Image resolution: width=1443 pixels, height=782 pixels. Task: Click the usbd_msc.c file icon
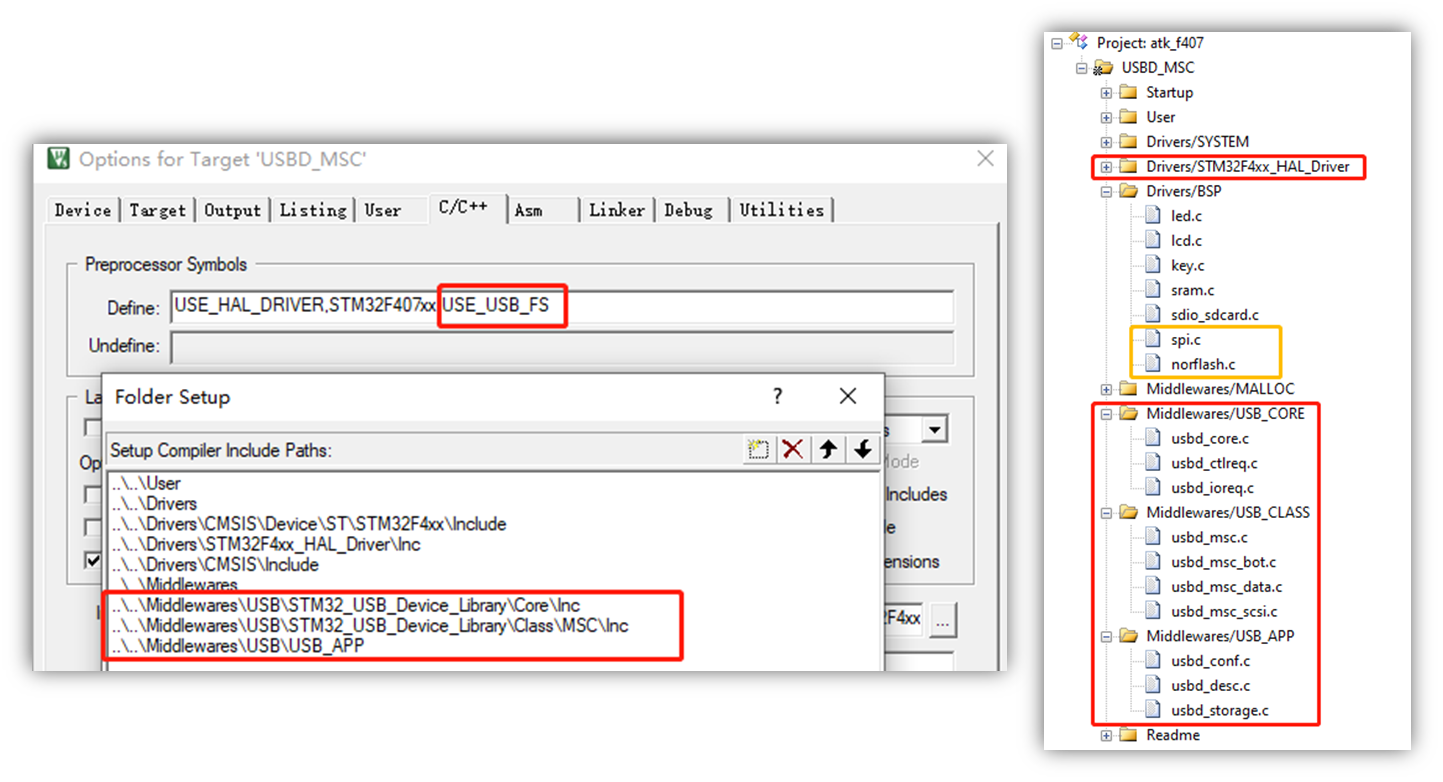[x=1153, y=537]
